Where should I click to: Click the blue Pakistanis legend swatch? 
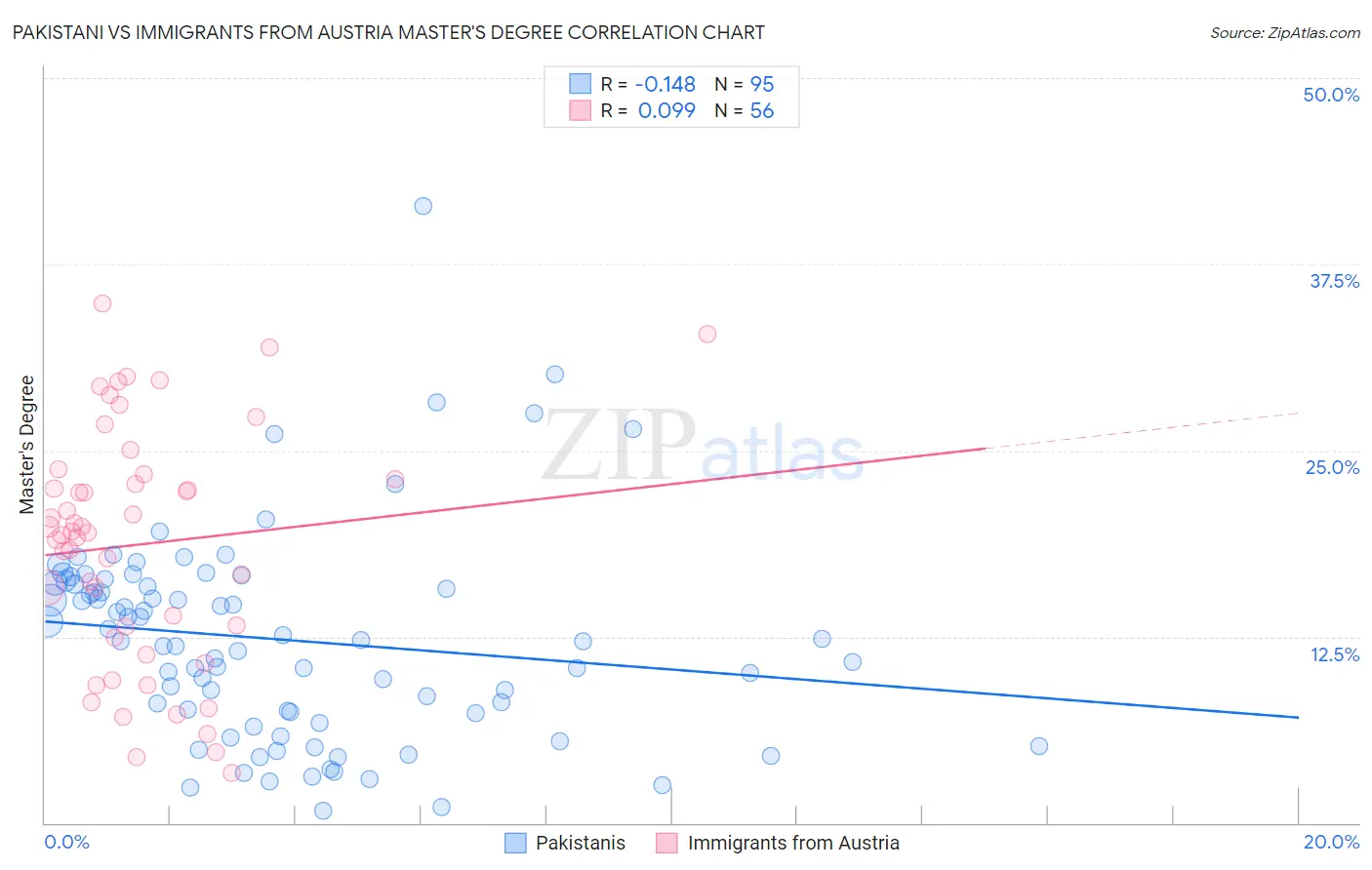click(515, 843)
